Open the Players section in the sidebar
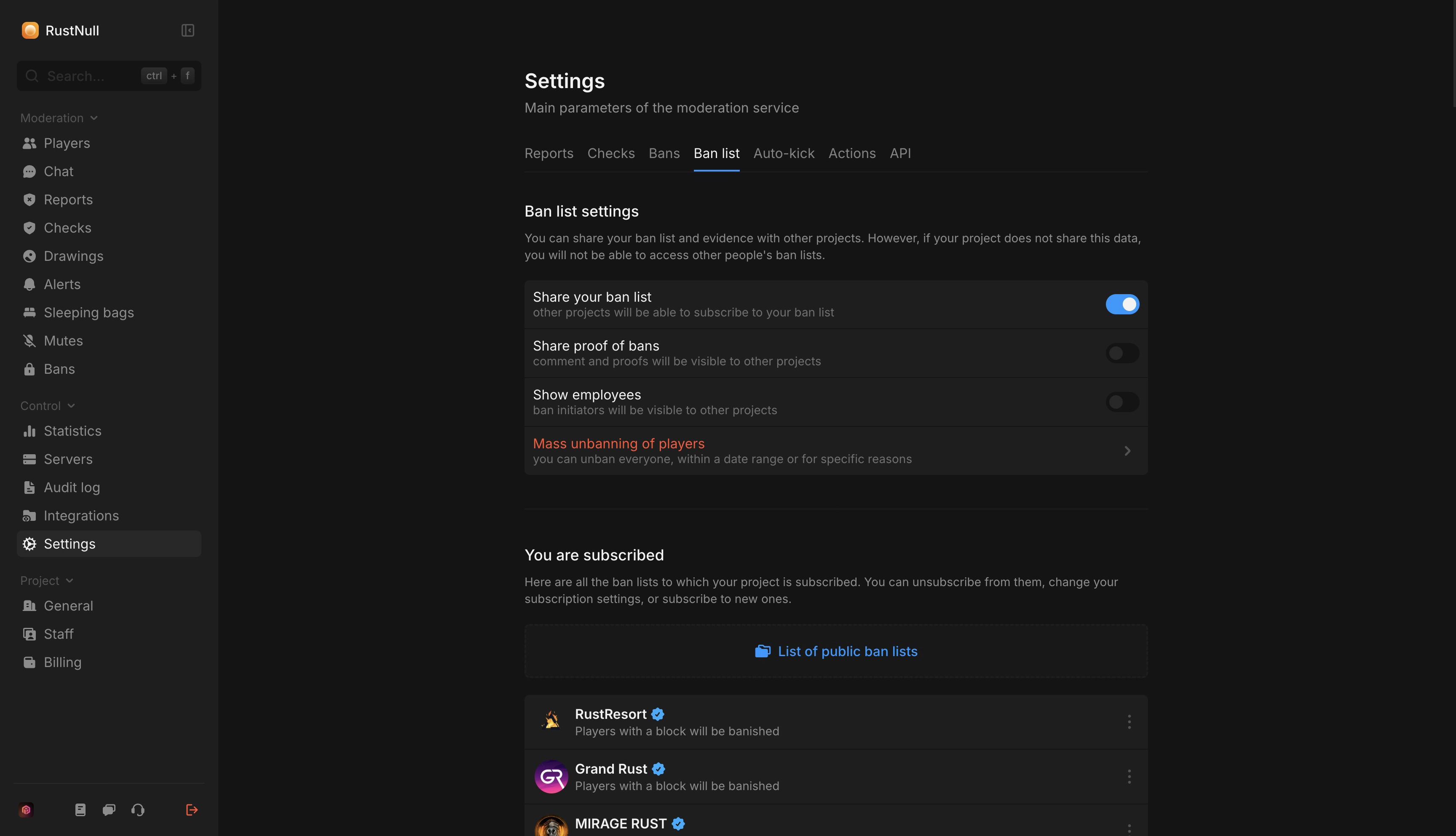Image resolution: width=1456 pixels, height=836 pixels. coord(67,143)
